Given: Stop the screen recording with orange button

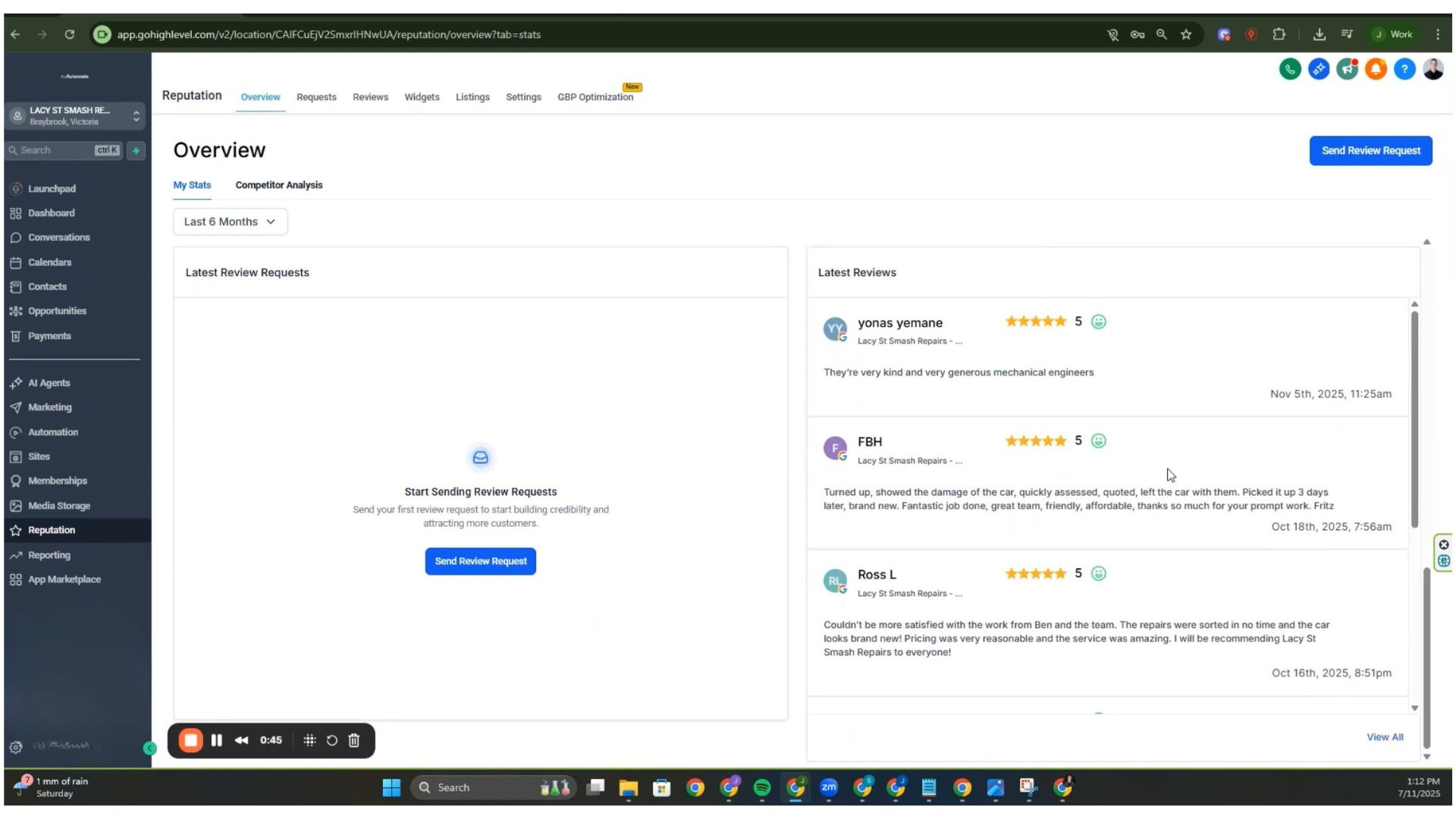Looking at the screenshot, I should pos(191,740).
